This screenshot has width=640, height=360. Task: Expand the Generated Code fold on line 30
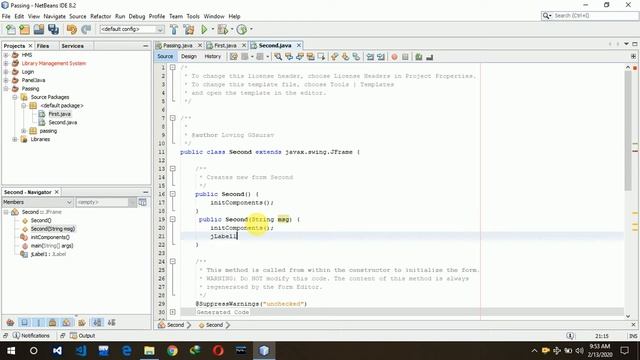pos(173,312)
